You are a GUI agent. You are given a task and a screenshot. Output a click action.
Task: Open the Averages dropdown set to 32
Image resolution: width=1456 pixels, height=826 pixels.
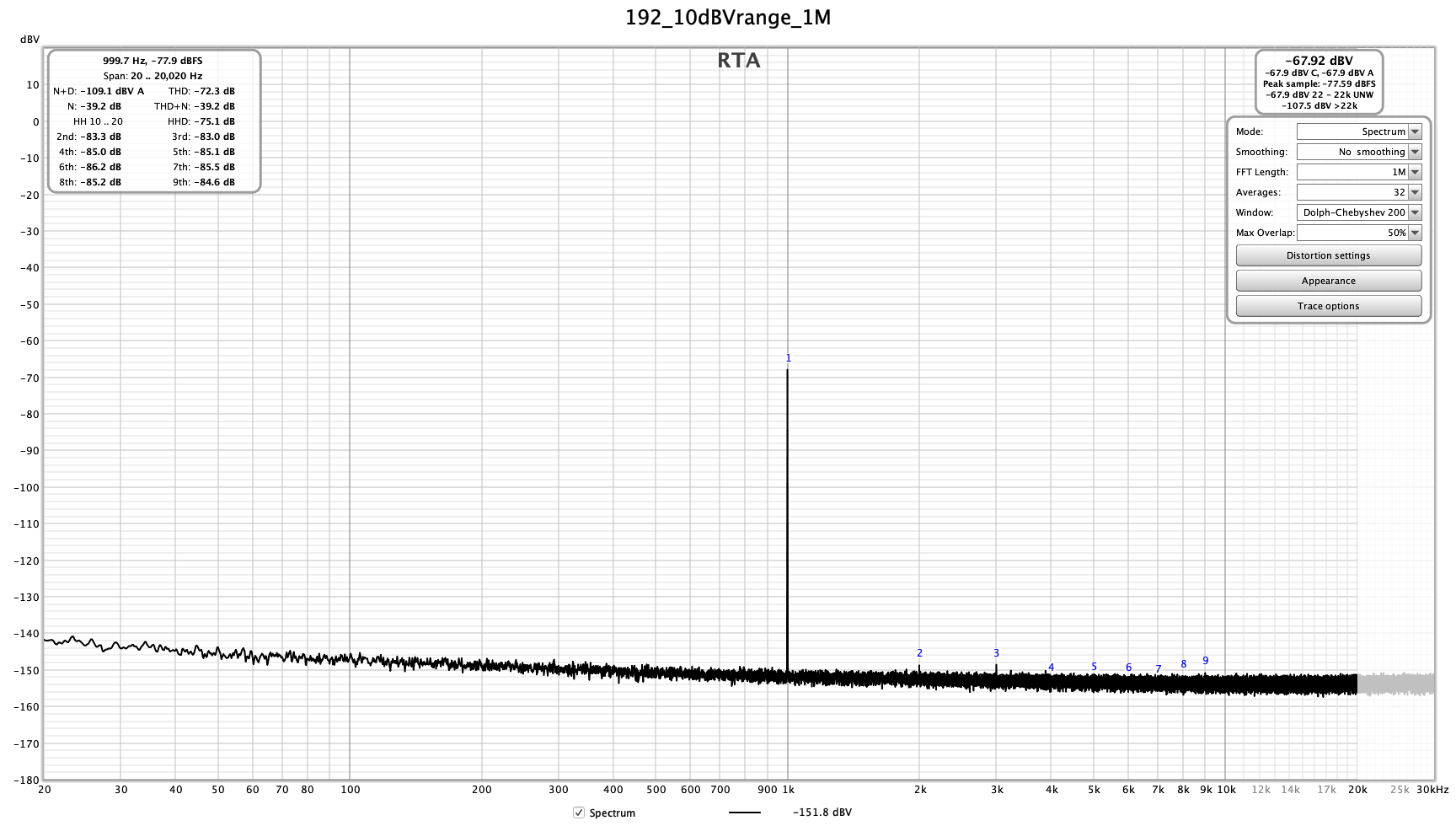point(1358,192)
